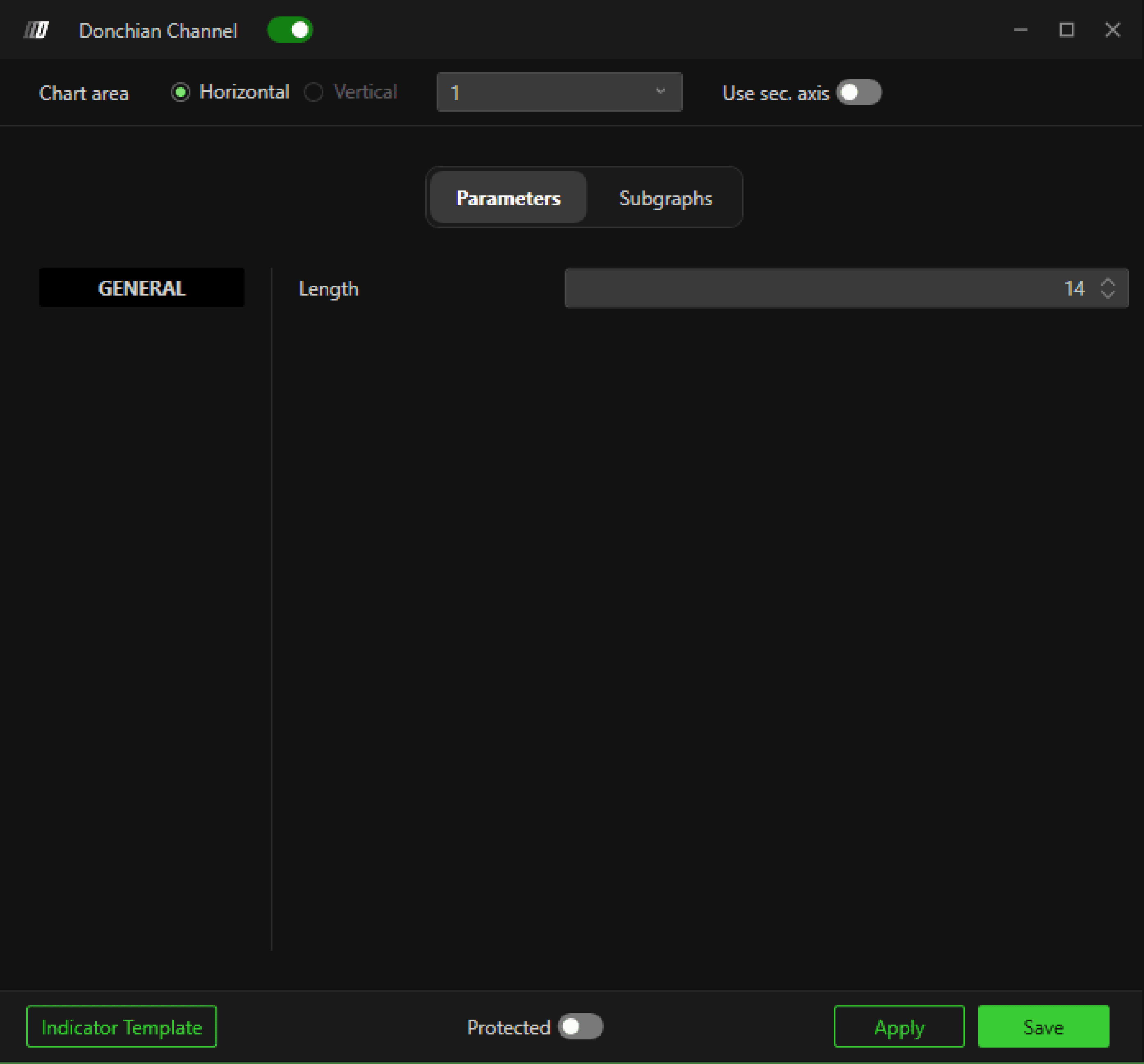This screenshot has width=1144, height=1064.
Task: Switch to the Parameters tab
Action: point(508,198)
